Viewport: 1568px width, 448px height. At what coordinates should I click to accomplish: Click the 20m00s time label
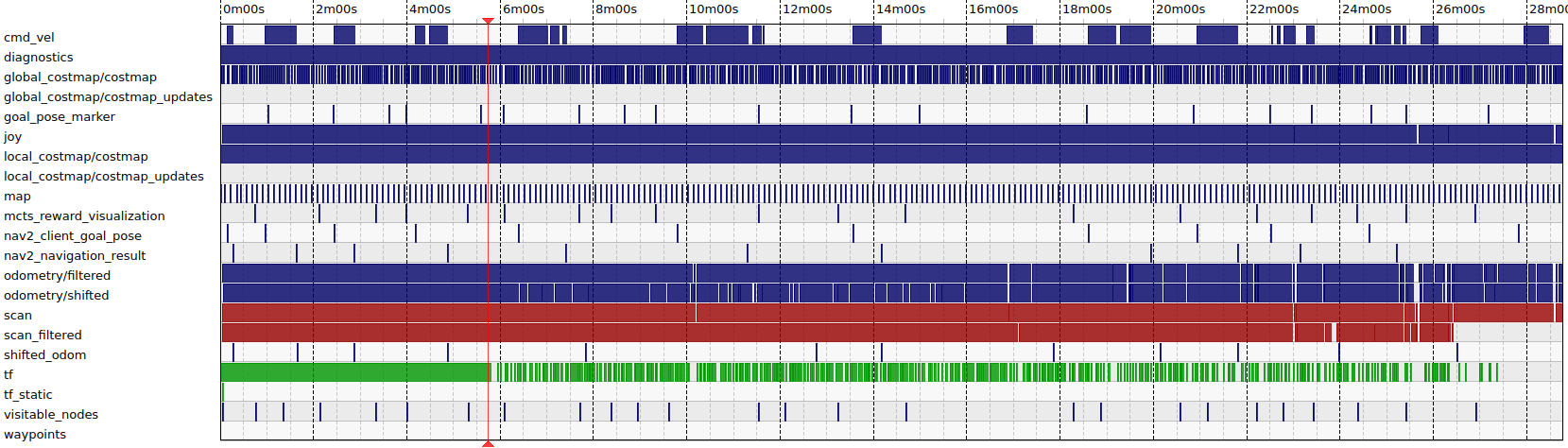(1180, 9)
